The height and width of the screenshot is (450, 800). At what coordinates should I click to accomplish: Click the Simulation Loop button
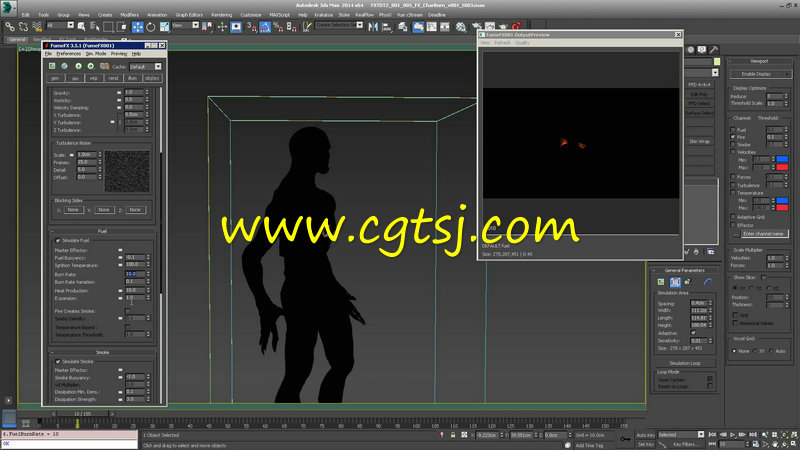point(685,363)
